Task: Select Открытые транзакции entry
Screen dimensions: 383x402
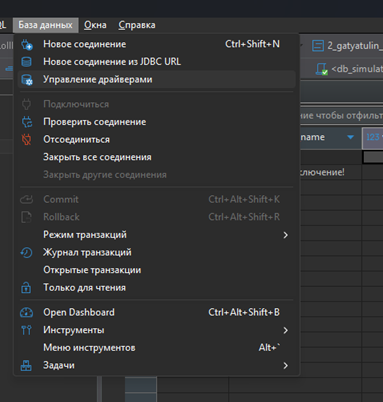Action: (x=157, y=270)
